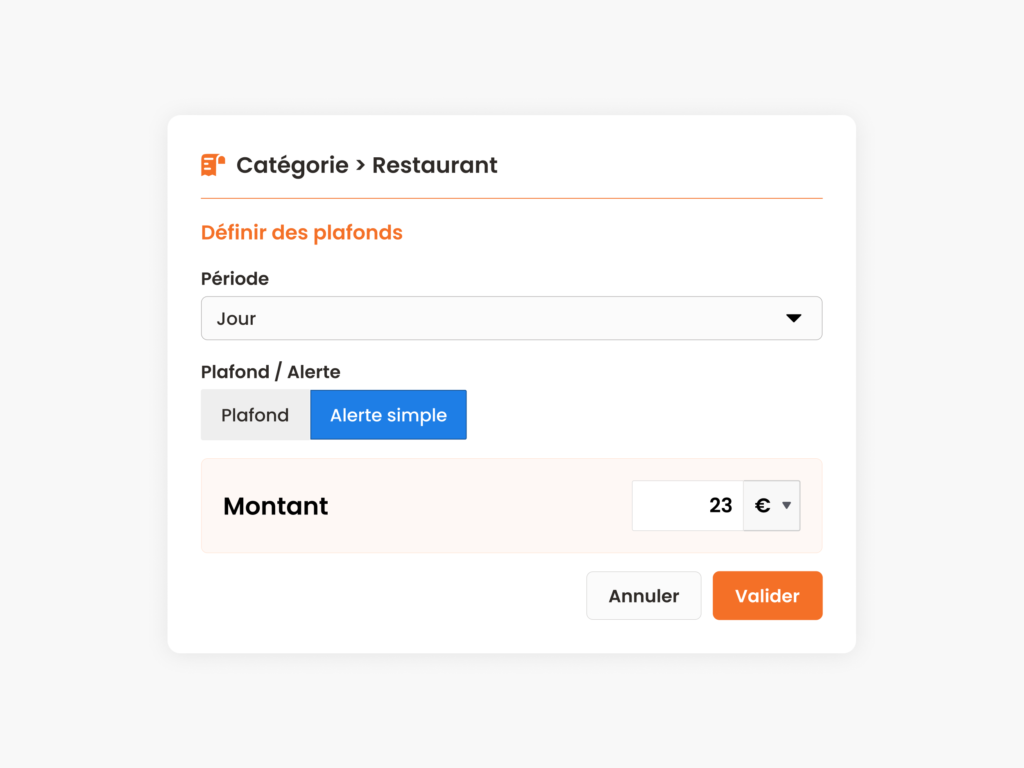Click the dropdown arrow on the Période field
This screenshot has width=1024, height=768.
coord(795,318)
